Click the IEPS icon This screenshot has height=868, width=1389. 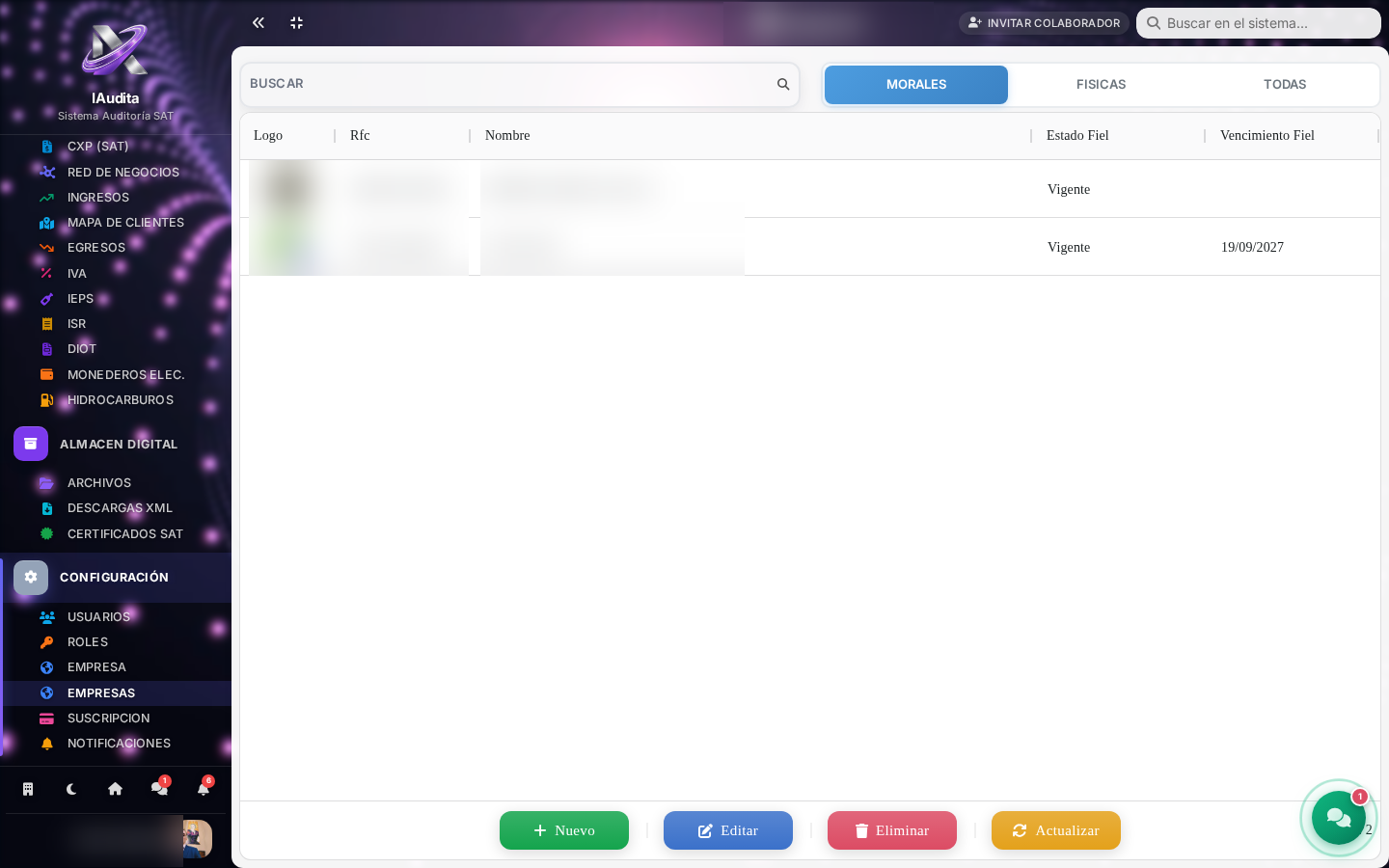click(46, 299)
